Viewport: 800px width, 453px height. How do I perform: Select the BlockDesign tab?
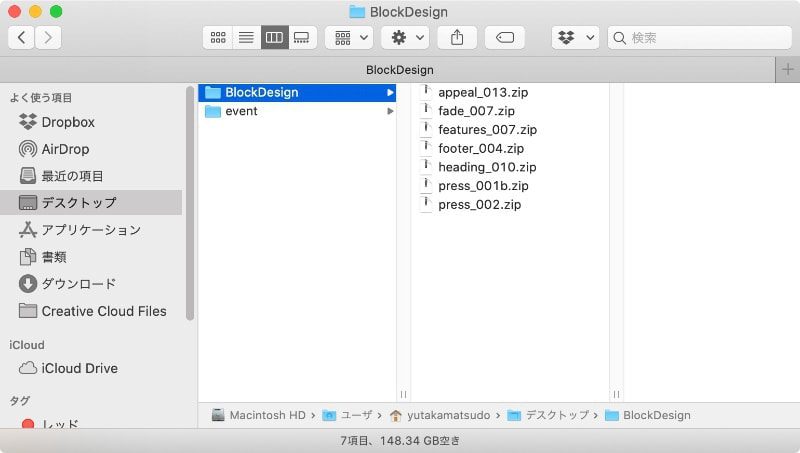(399, 70)
